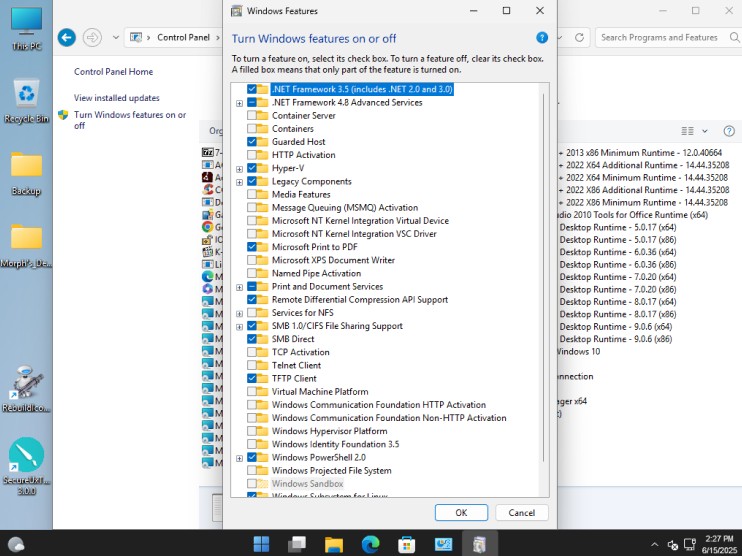Open File Explorer from taskbar

[x=334, y=544]
